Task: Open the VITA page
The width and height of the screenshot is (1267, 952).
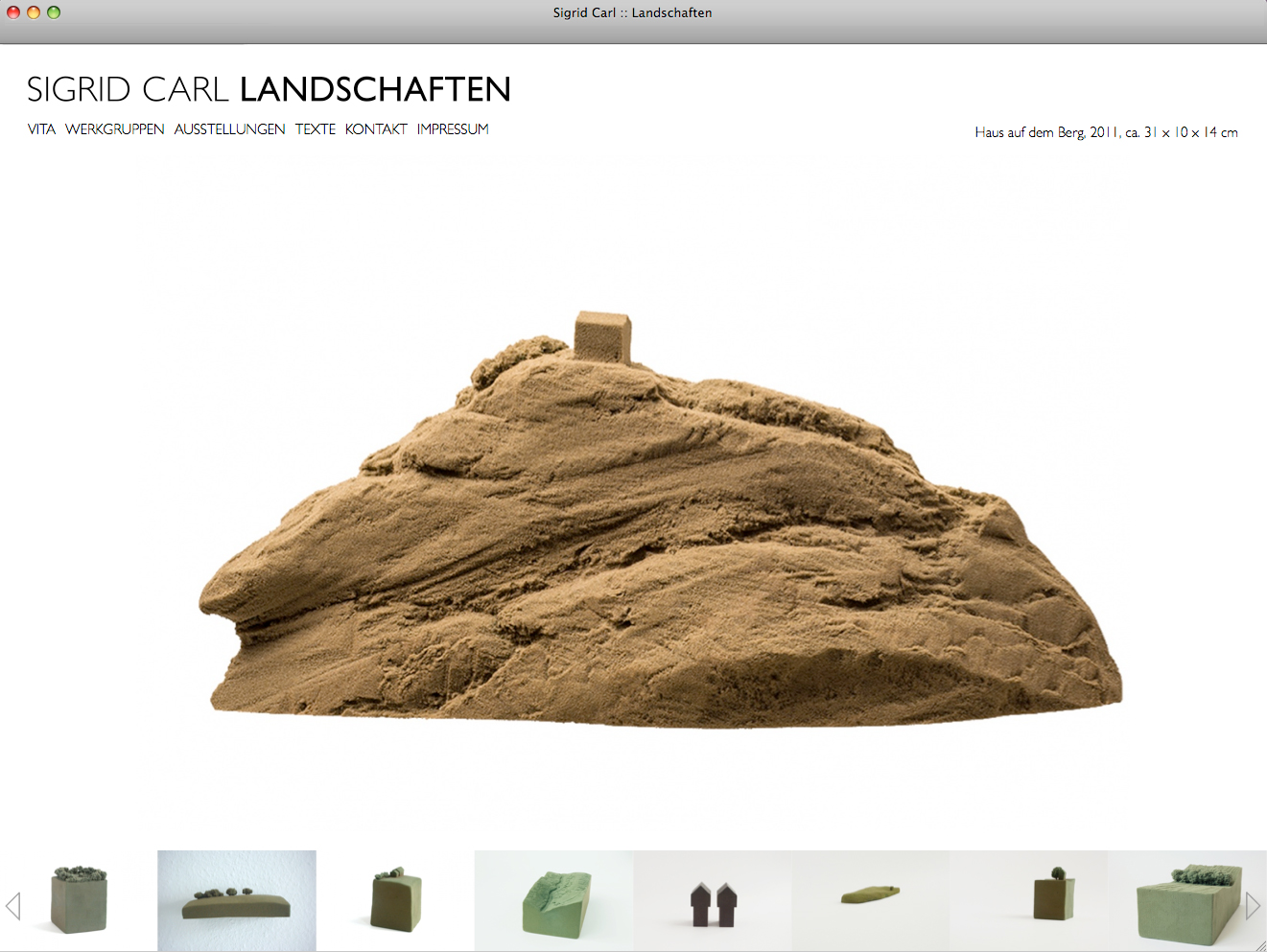Action: point(41,129)
